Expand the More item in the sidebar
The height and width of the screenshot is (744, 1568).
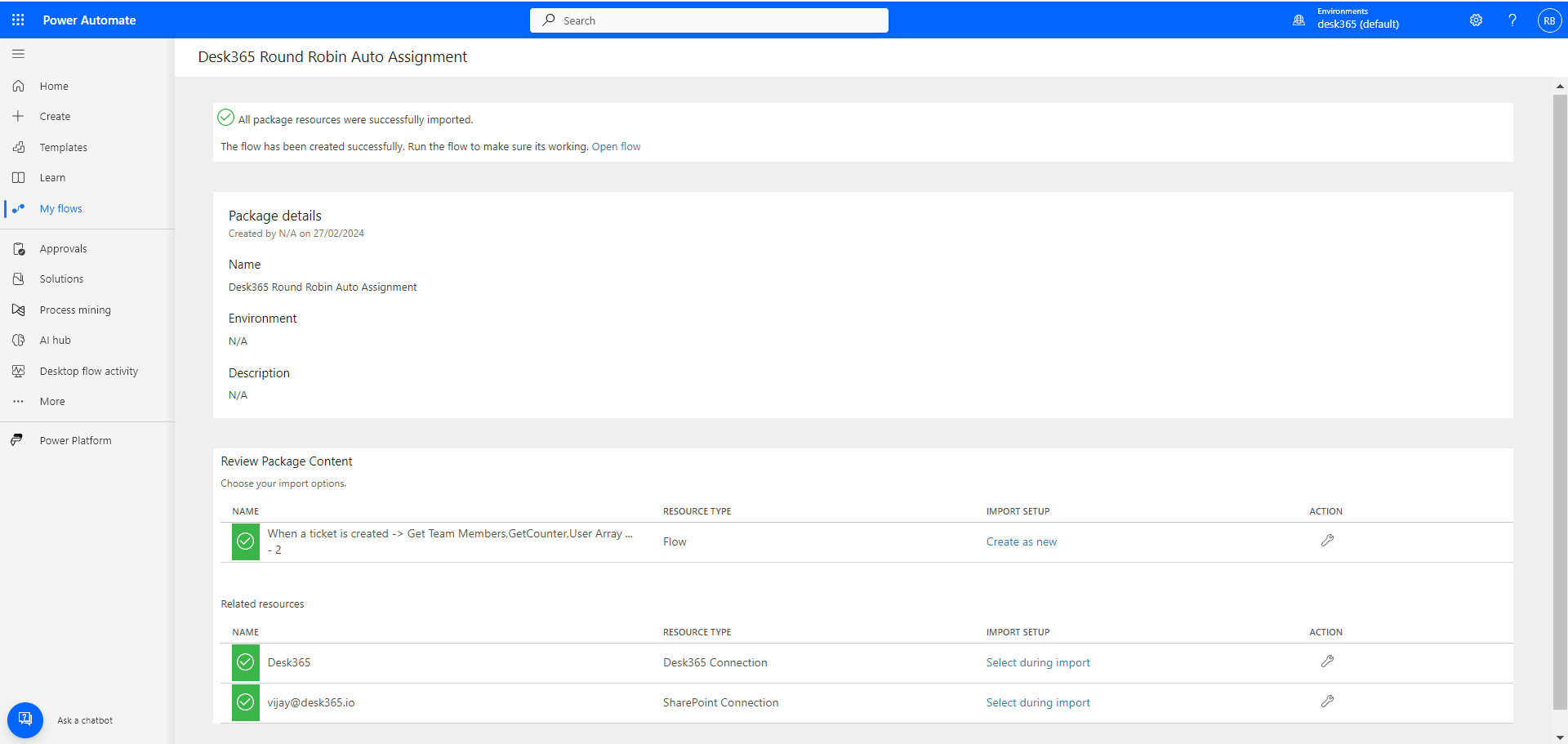point(51,401)
